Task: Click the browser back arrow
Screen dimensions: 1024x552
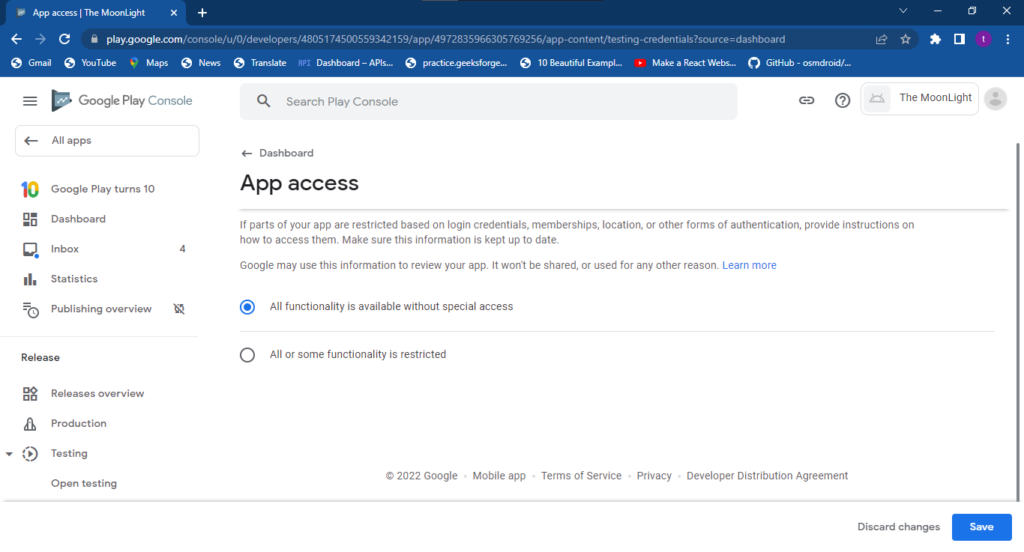Action: point(16,39)
